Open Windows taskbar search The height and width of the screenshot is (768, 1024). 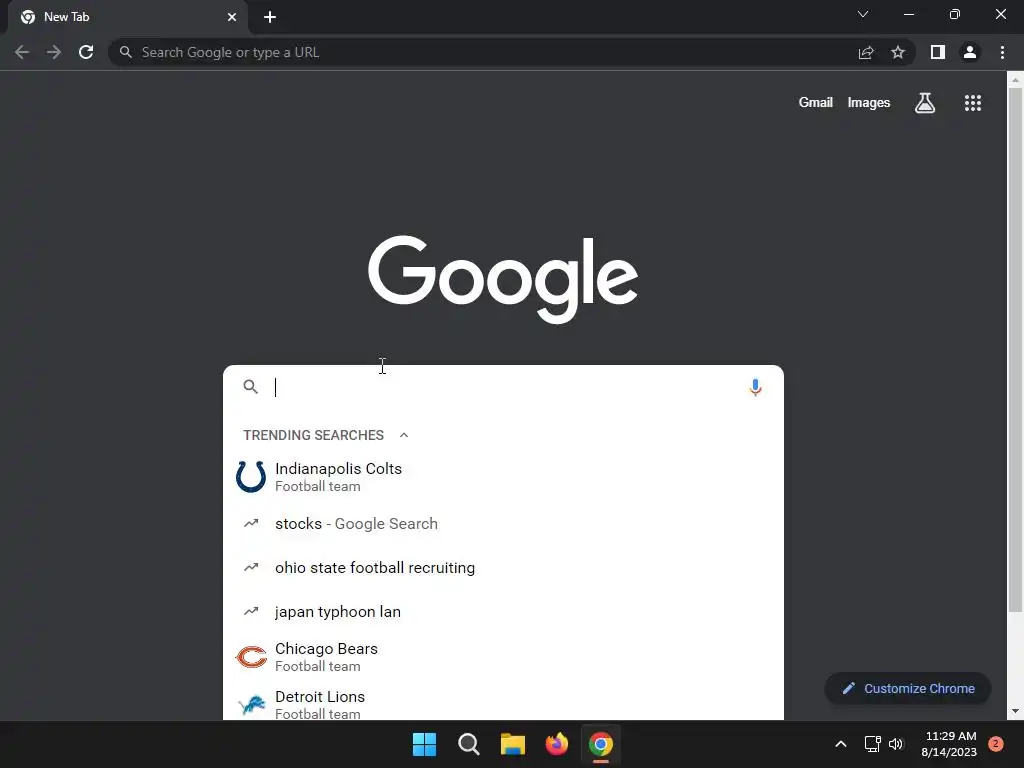[x=468, y=744]
